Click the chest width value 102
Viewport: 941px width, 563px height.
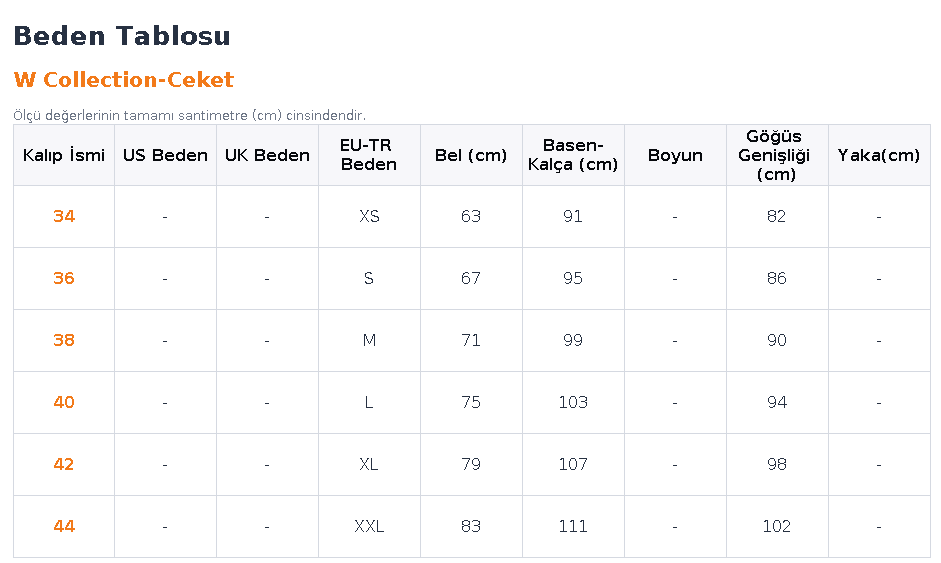[777, 526]
